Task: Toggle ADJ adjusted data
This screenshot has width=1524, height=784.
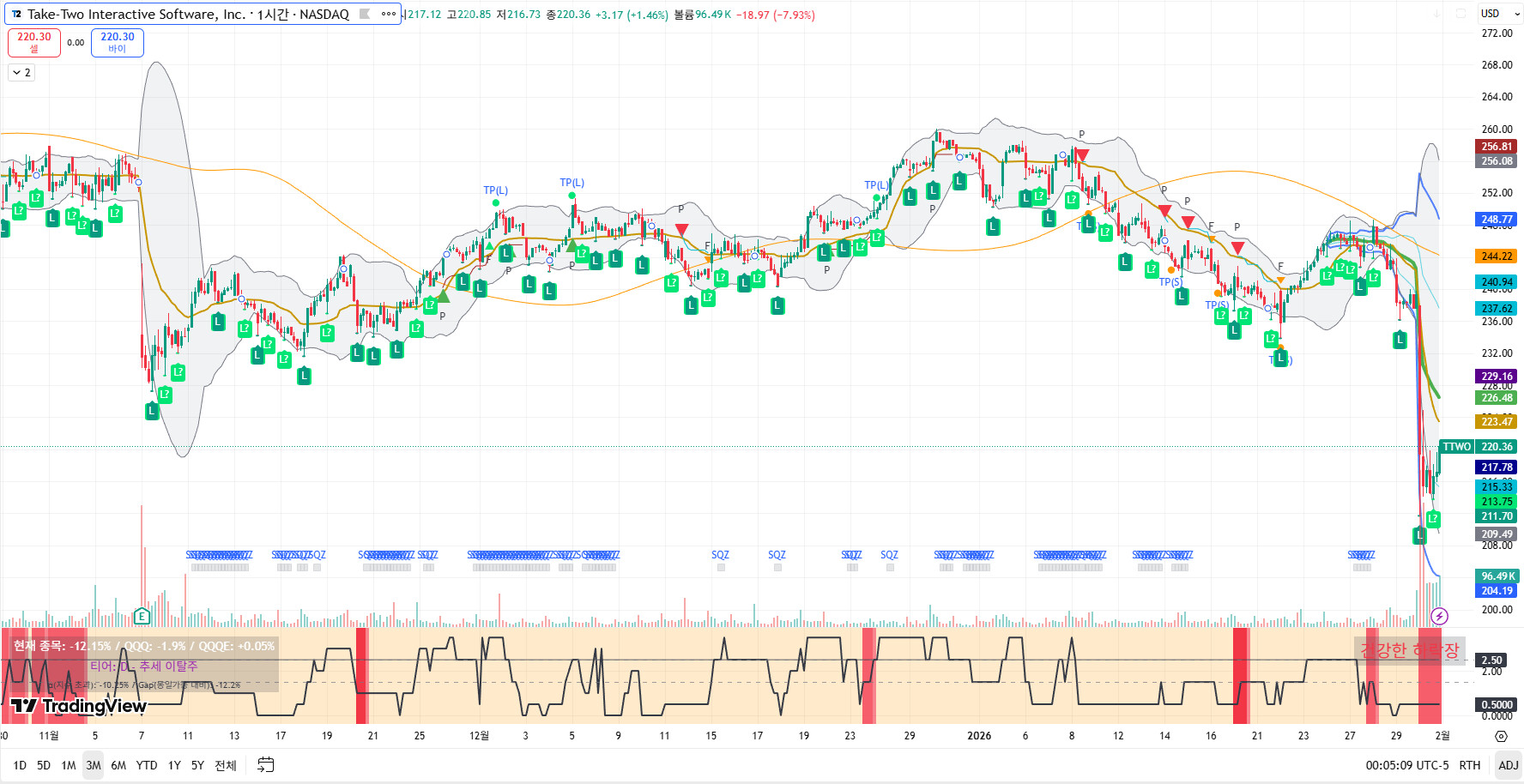Action: coord(1508,765)
